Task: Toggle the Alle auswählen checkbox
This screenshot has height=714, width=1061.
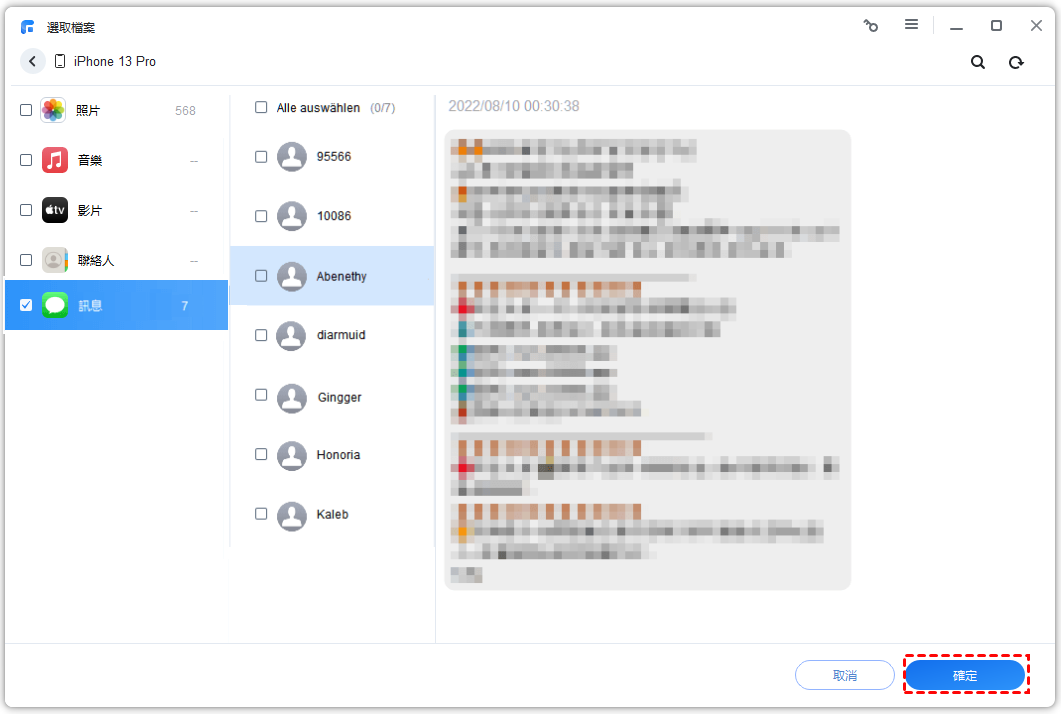Action: pyautogui.click(x=261, y=107)
